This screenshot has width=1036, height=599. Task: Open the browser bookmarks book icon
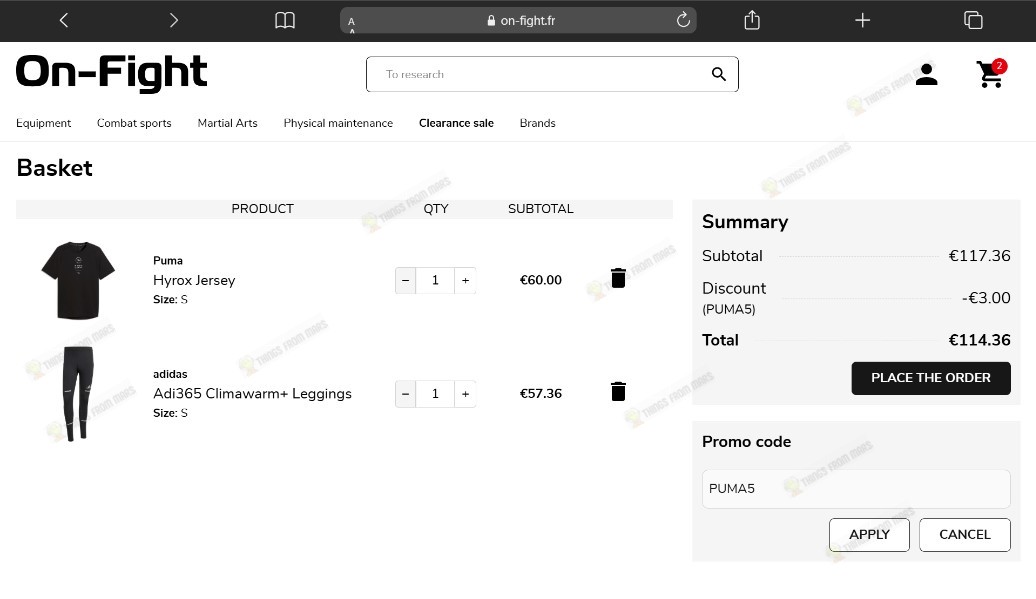[285, 20]
